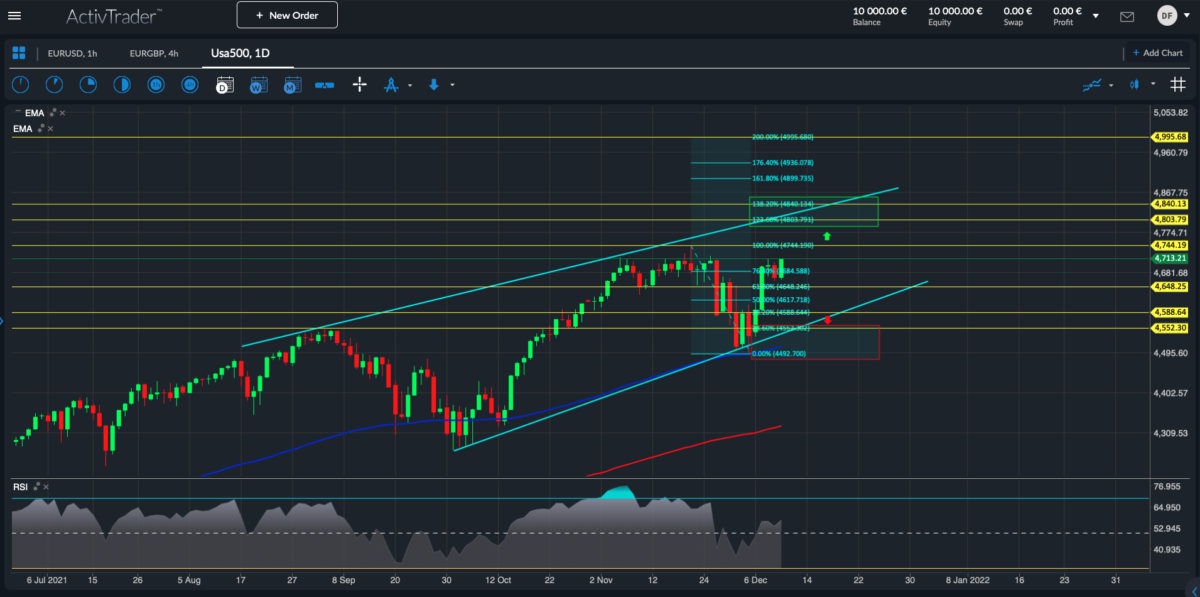Expand the RSI indicator settings

[x=38, y=484]
